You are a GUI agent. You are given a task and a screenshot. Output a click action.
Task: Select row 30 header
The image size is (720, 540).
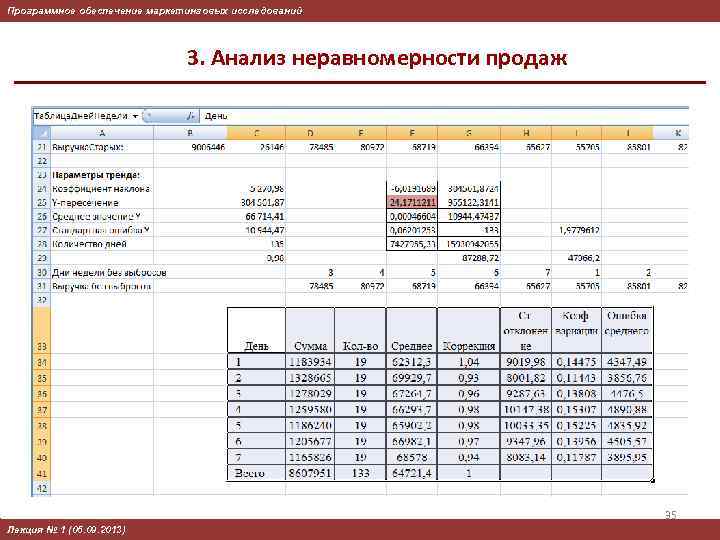tap(41, 272)
